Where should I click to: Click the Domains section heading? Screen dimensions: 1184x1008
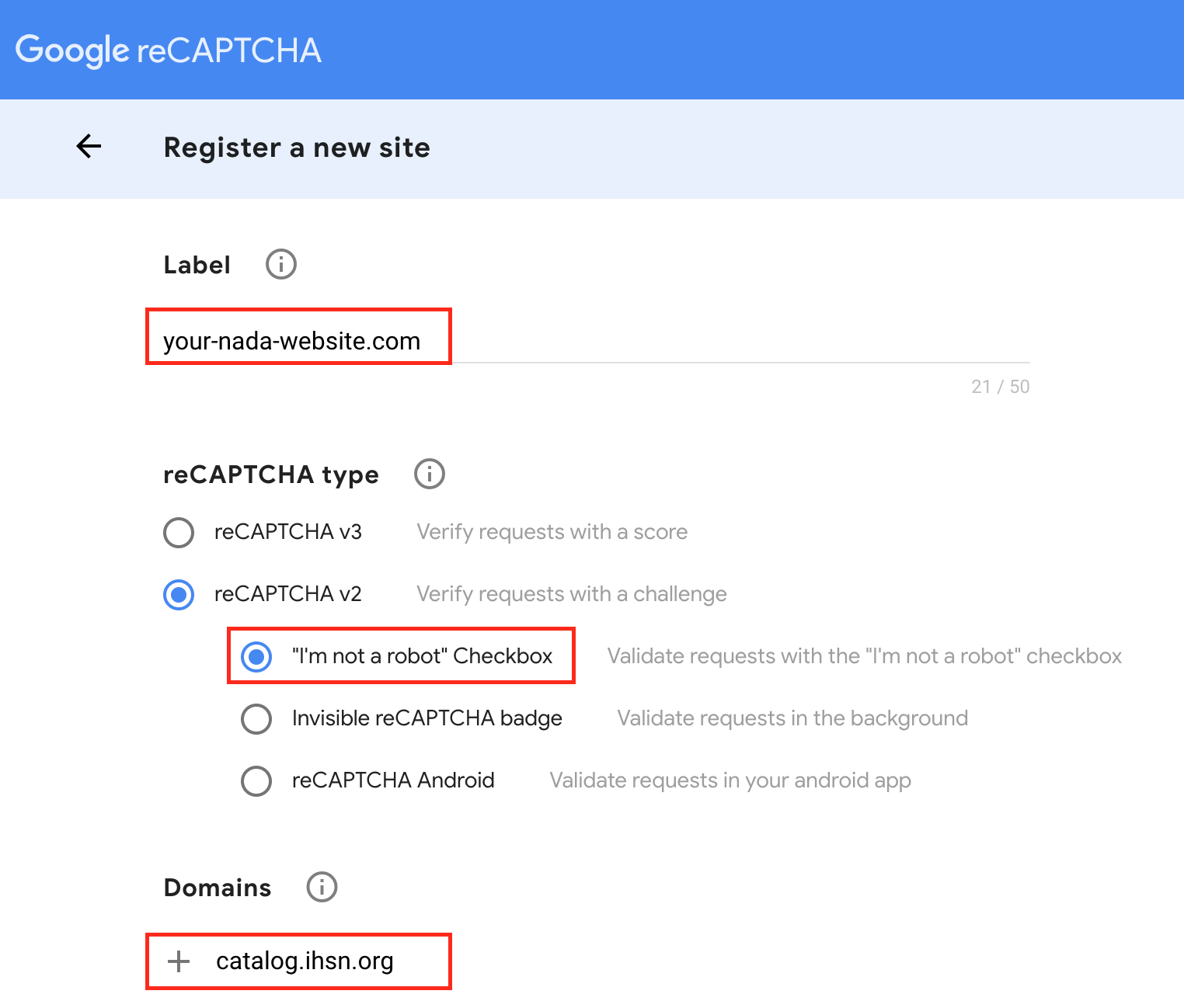218,888
